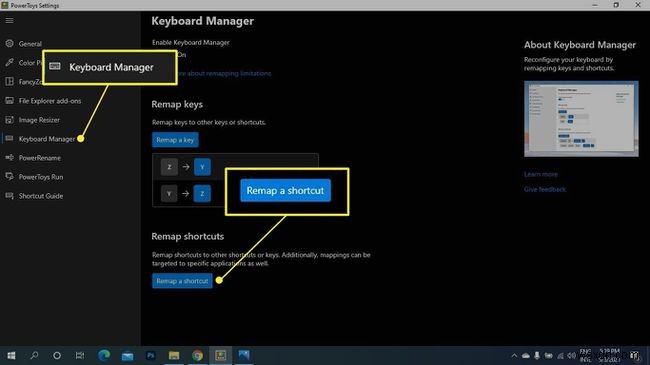Click the Image Resizer icon
The width and height of the screenshot is (650, 365).
pos(10,119)
